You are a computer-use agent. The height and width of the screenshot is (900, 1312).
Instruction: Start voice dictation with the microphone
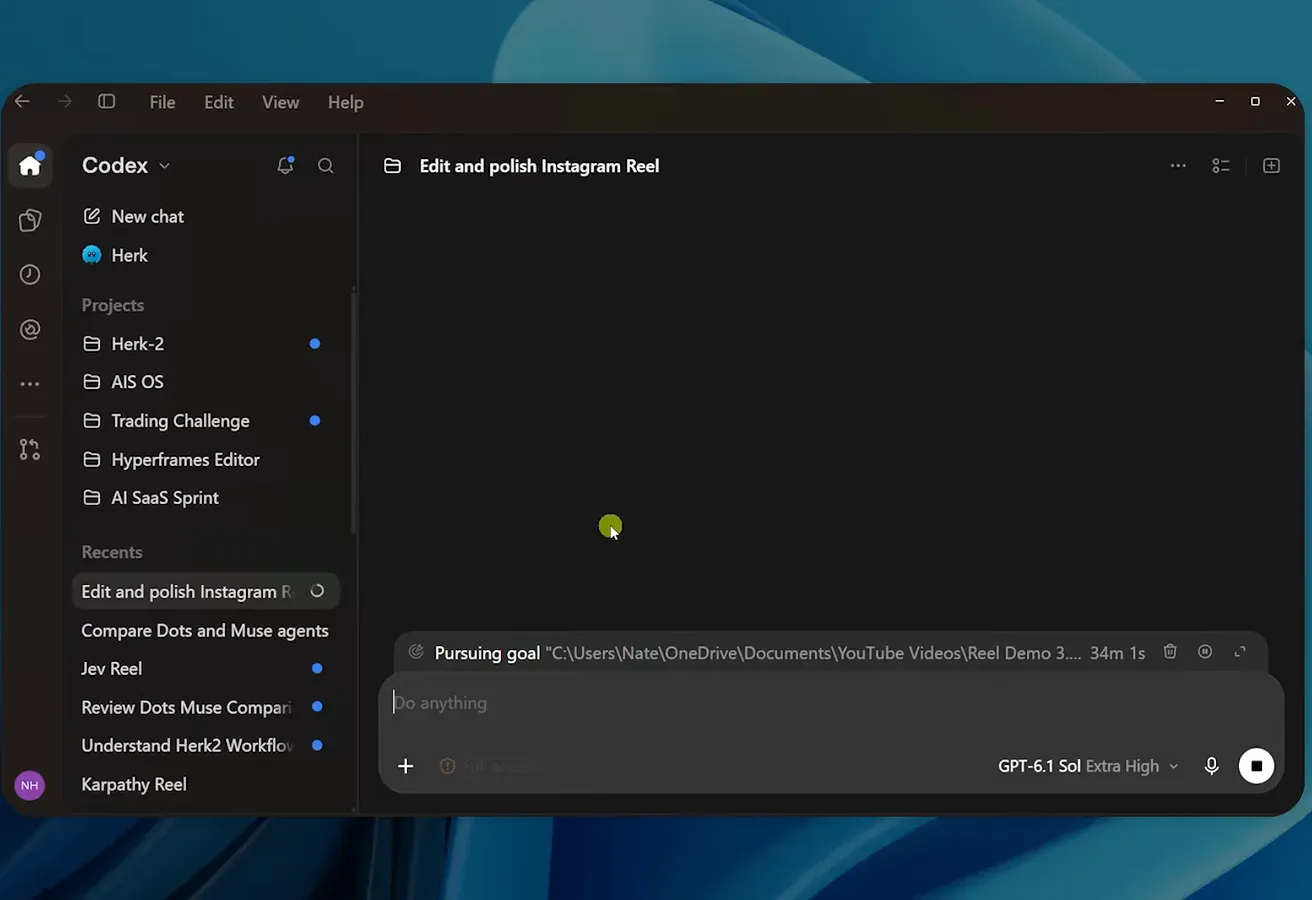(1211, 766)
